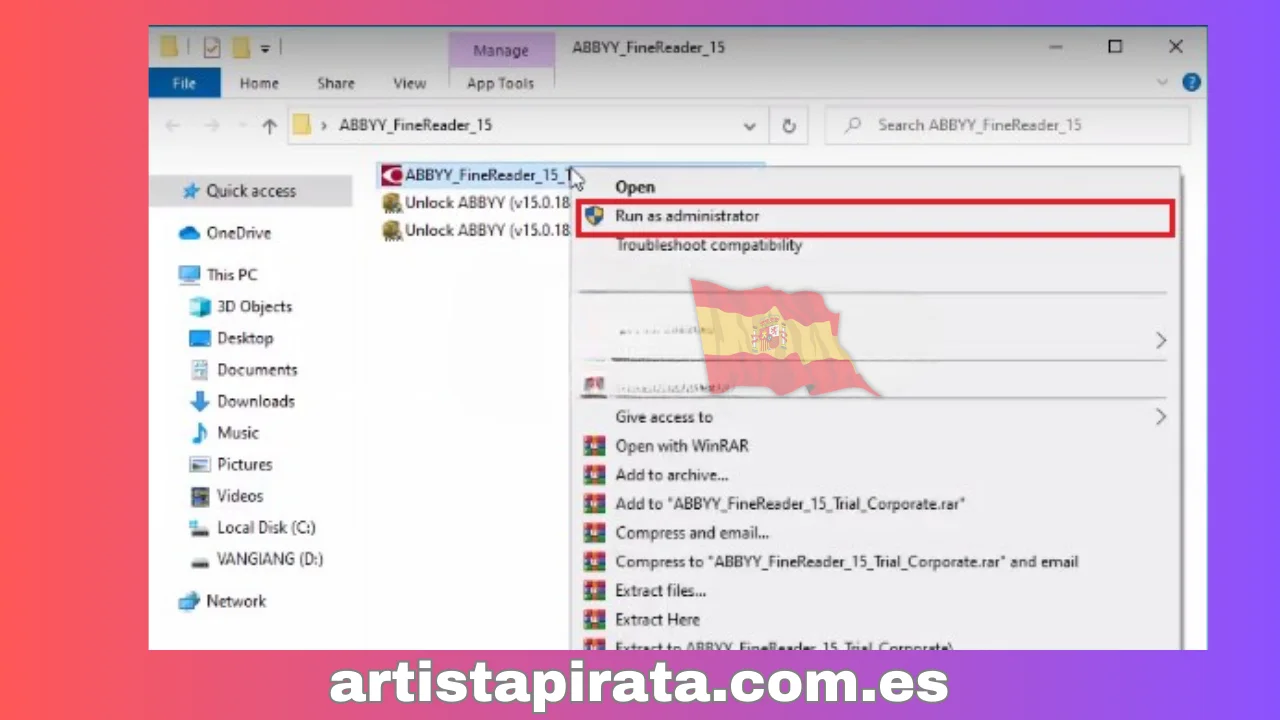
Task: Go up one folder level
Action: pyautogui.click(x=269, y=126)
